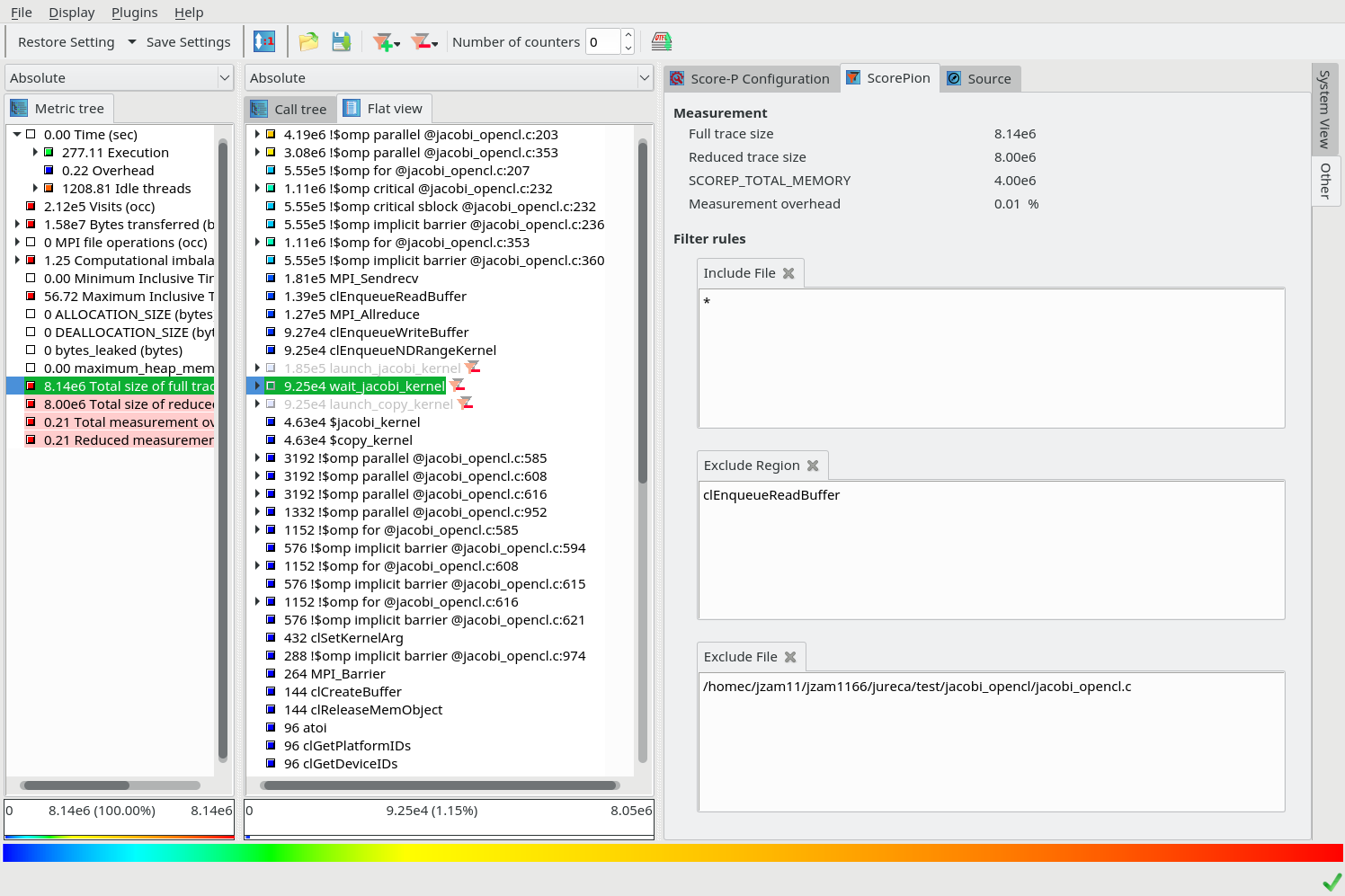
Task: Close the Include File filter tab
Action: click(x=788, y=273)
